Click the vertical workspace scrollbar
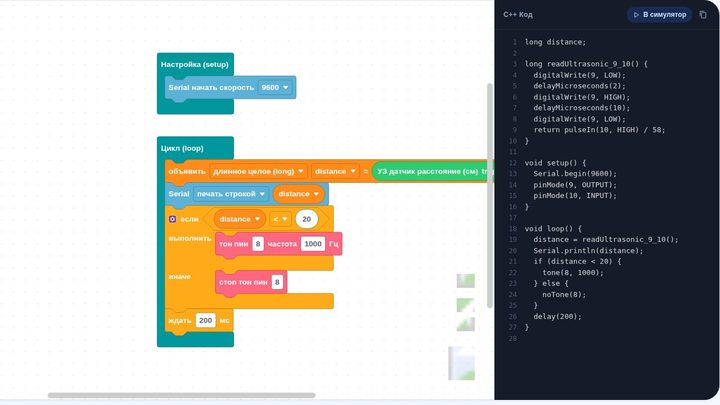This screenshot has height=405, width=720. (490, 196)
